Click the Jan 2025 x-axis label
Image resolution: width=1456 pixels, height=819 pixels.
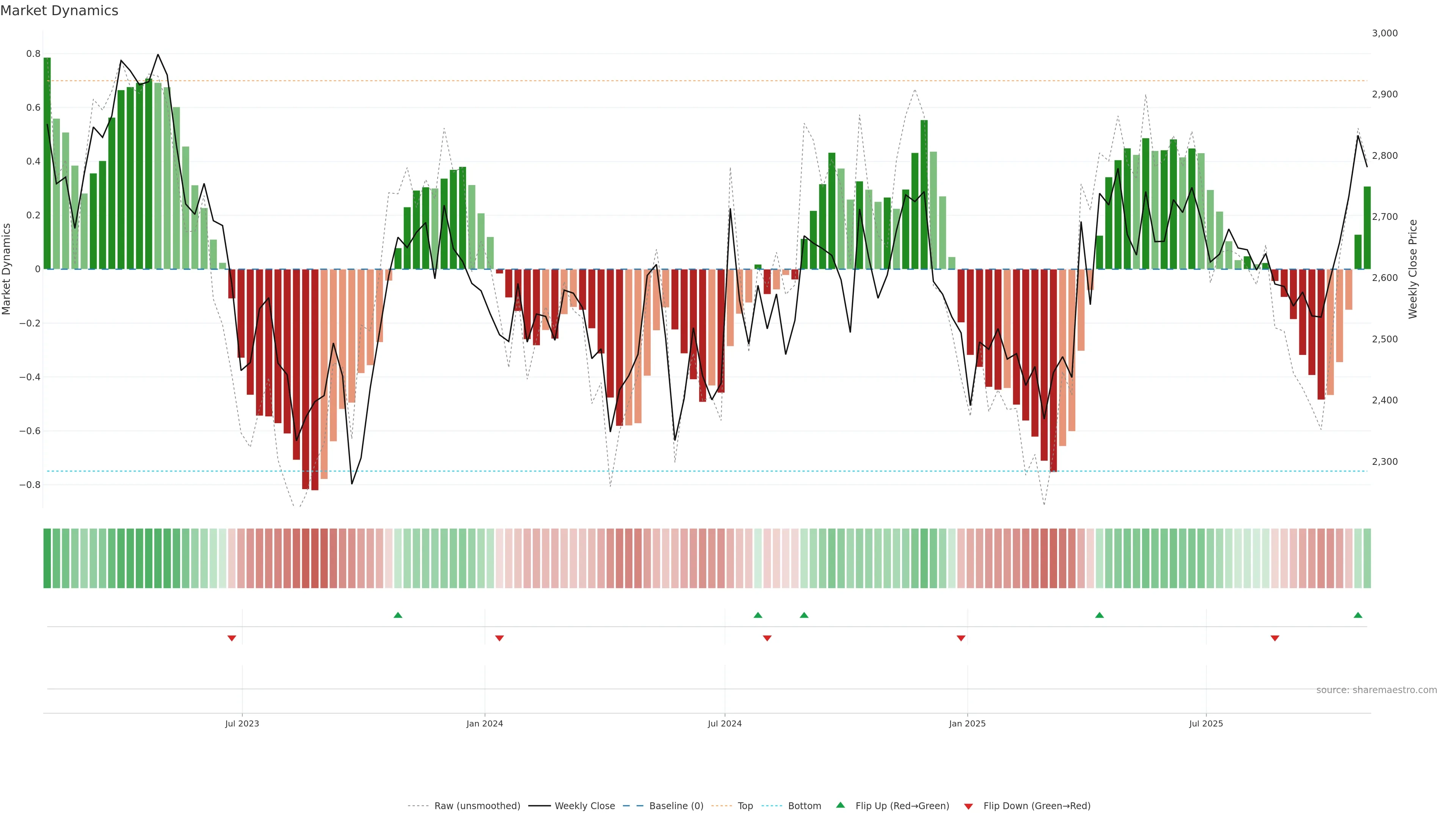pos(967,723)
